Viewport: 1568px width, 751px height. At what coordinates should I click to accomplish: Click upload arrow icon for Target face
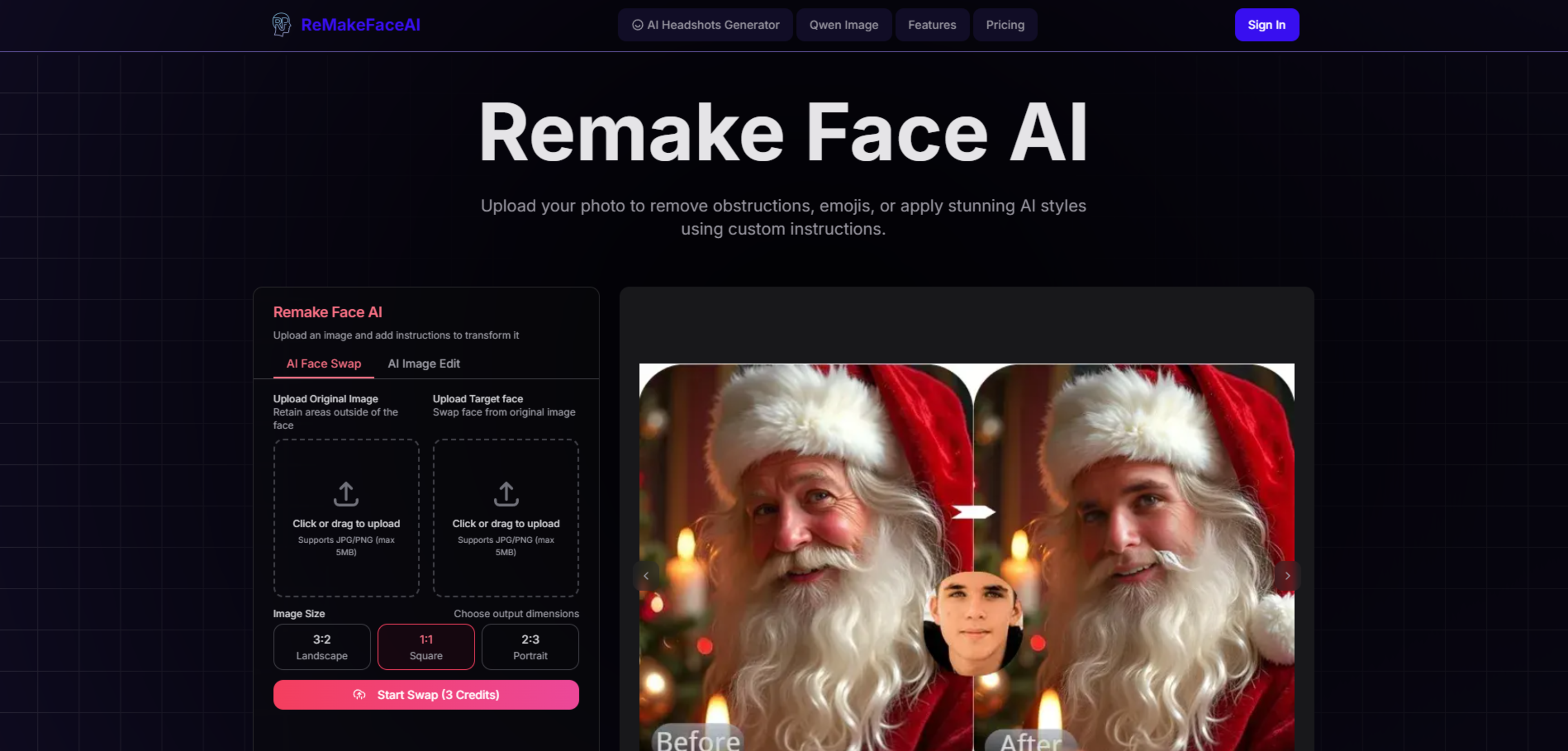tap(505, 494)
